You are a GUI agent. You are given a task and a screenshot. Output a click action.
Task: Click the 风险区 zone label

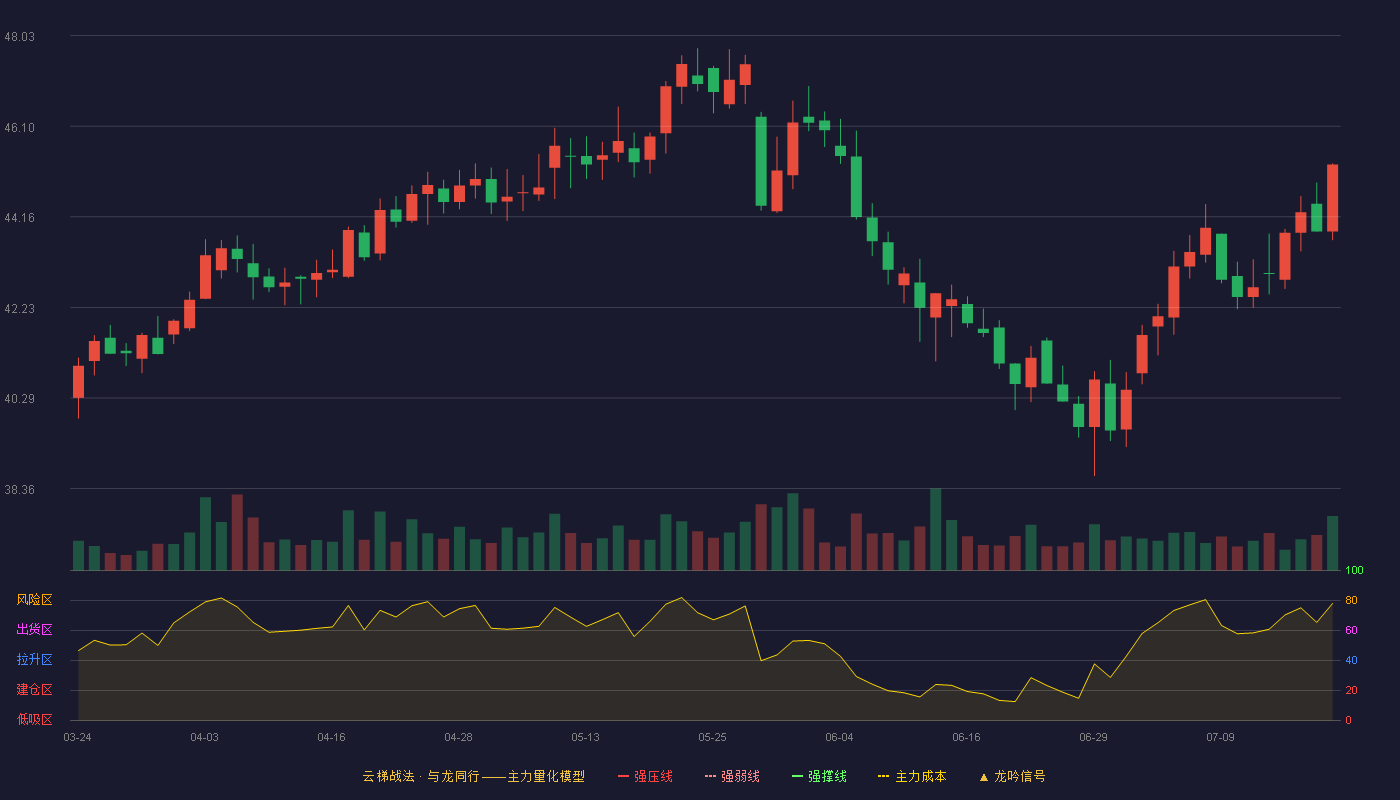(34, 600)
